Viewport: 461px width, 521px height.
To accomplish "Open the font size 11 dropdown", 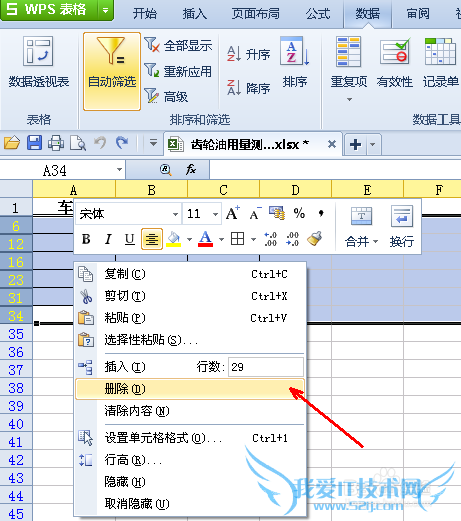I will (x=216, y=214).
